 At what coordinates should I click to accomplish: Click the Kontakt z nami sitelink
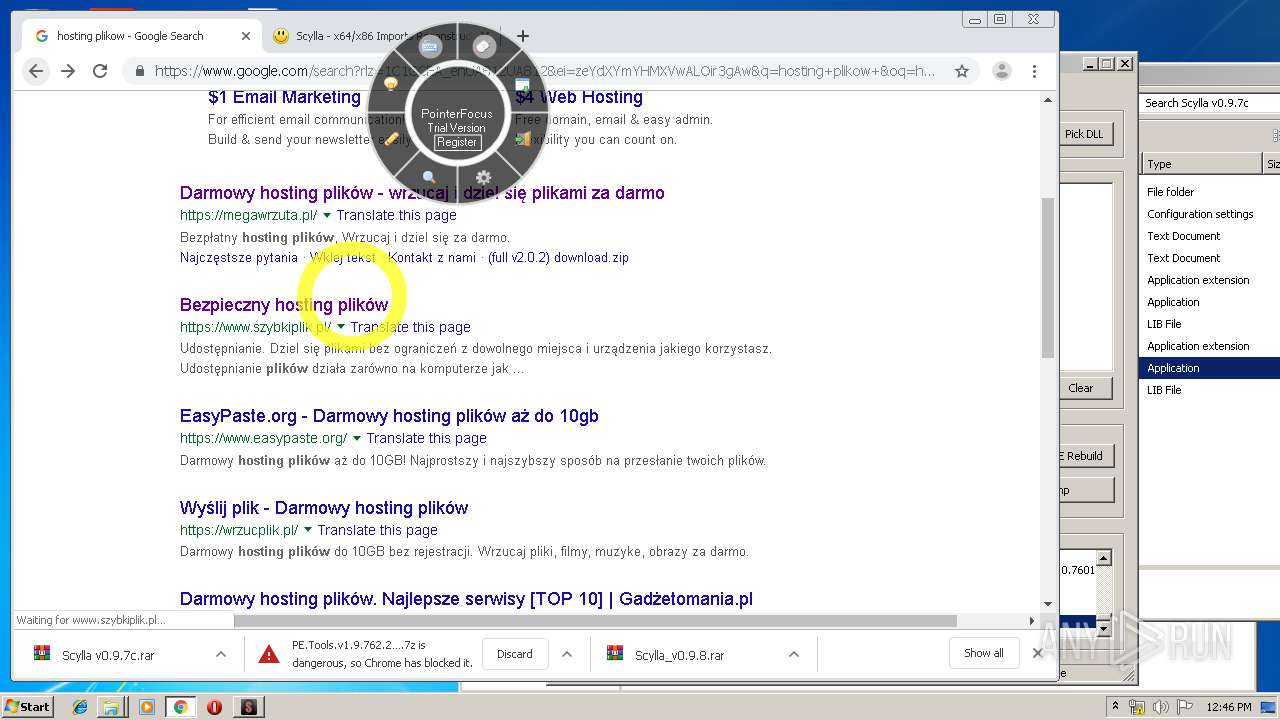(x=432, y=258)
